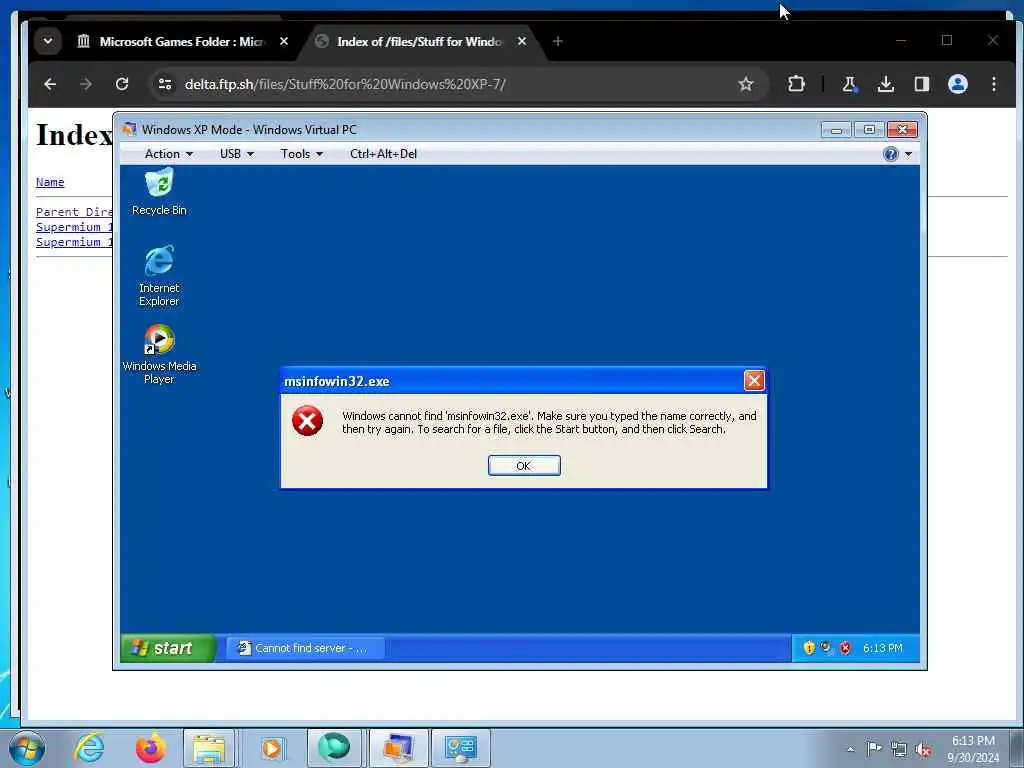Select the Internet Explorer desktop icon in XP
1024x768 pixels.
tap(159, 276)
